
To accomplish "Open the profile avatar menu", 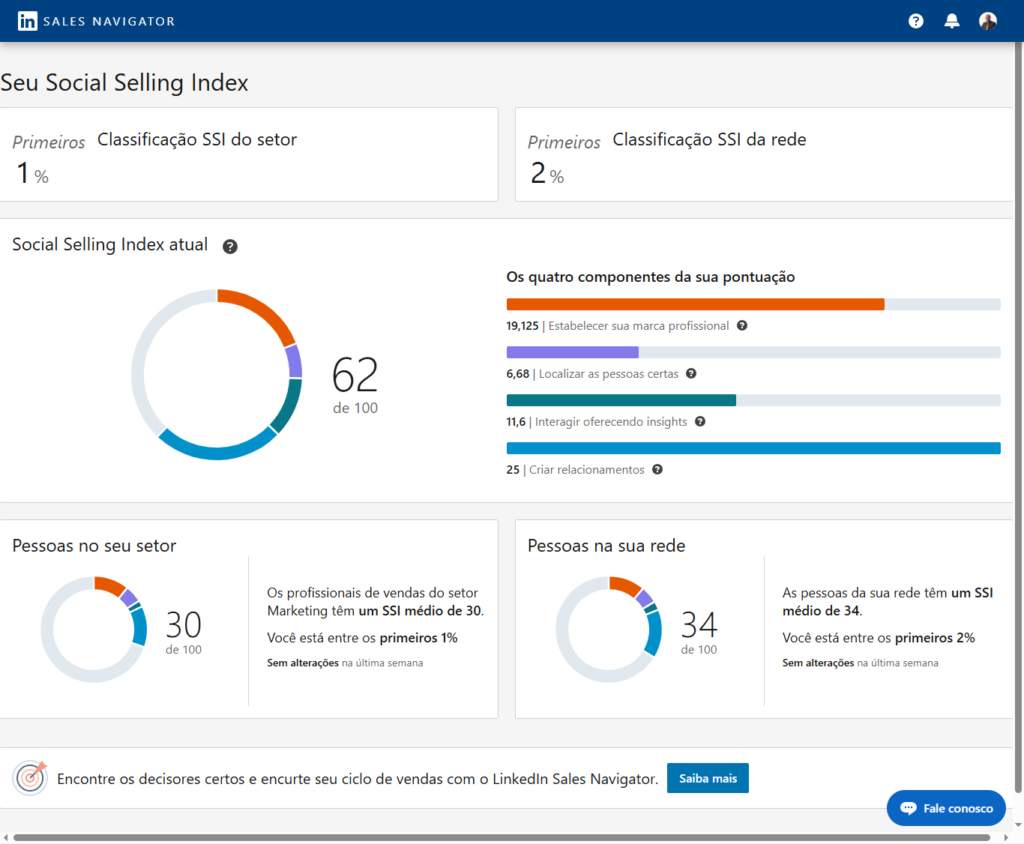I will (x=987, y=21).
